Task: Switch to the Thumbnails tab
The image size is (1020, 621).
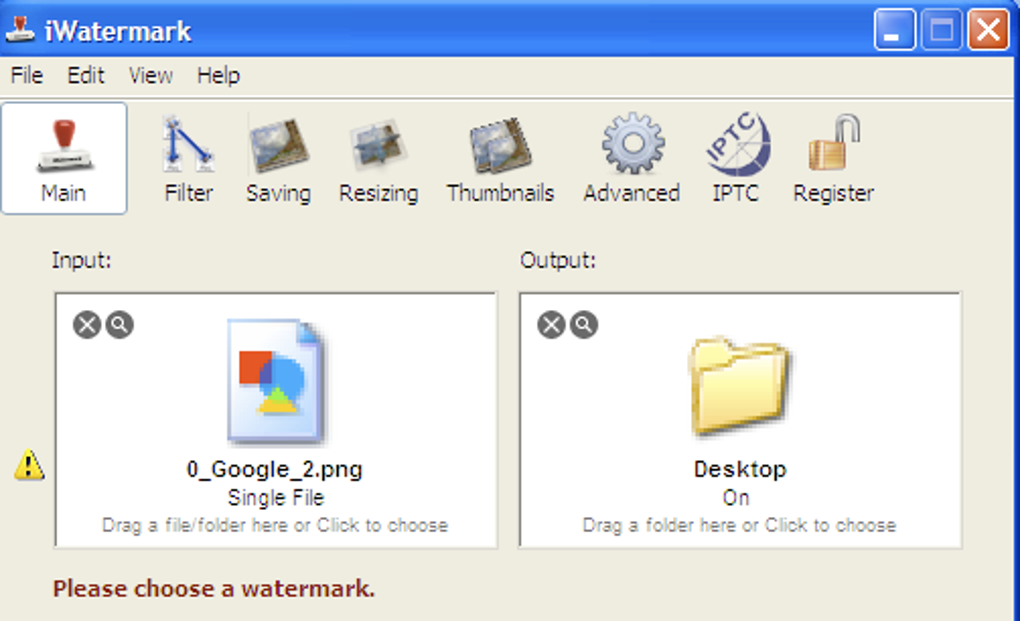Action: [500, 159]
